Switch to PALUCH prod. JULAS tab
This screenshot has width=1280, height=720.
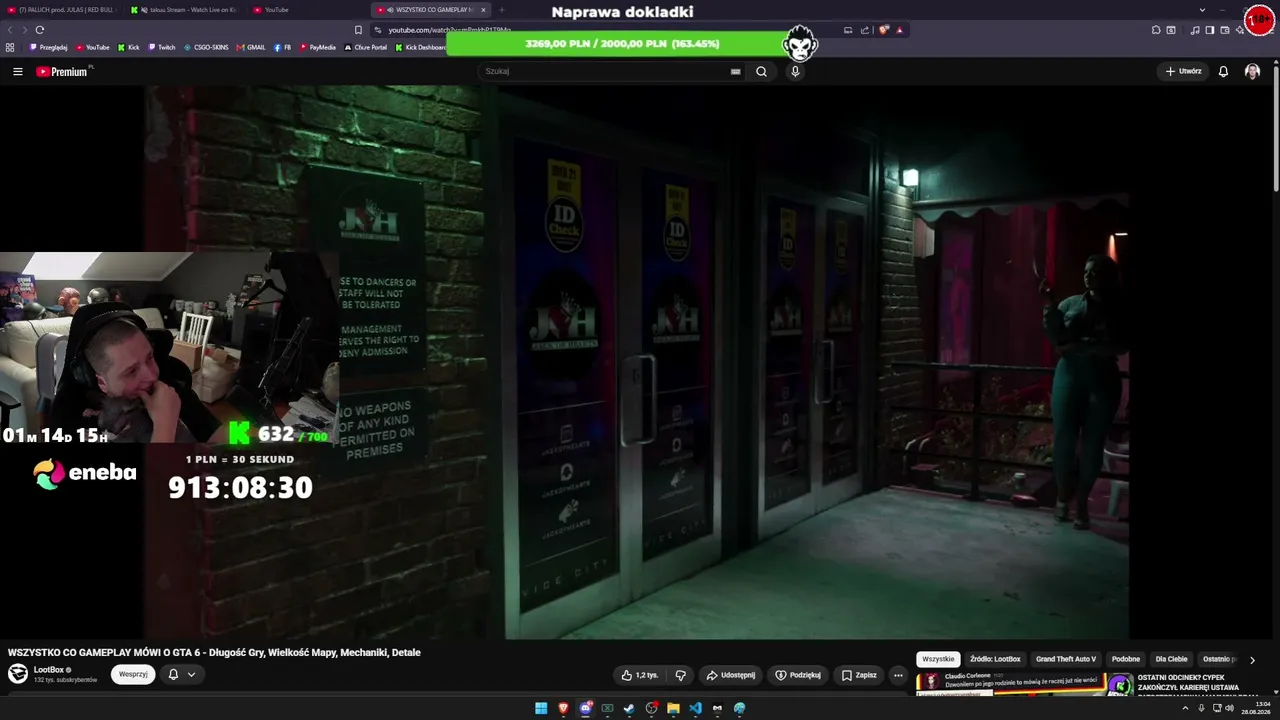click(62, 10)
